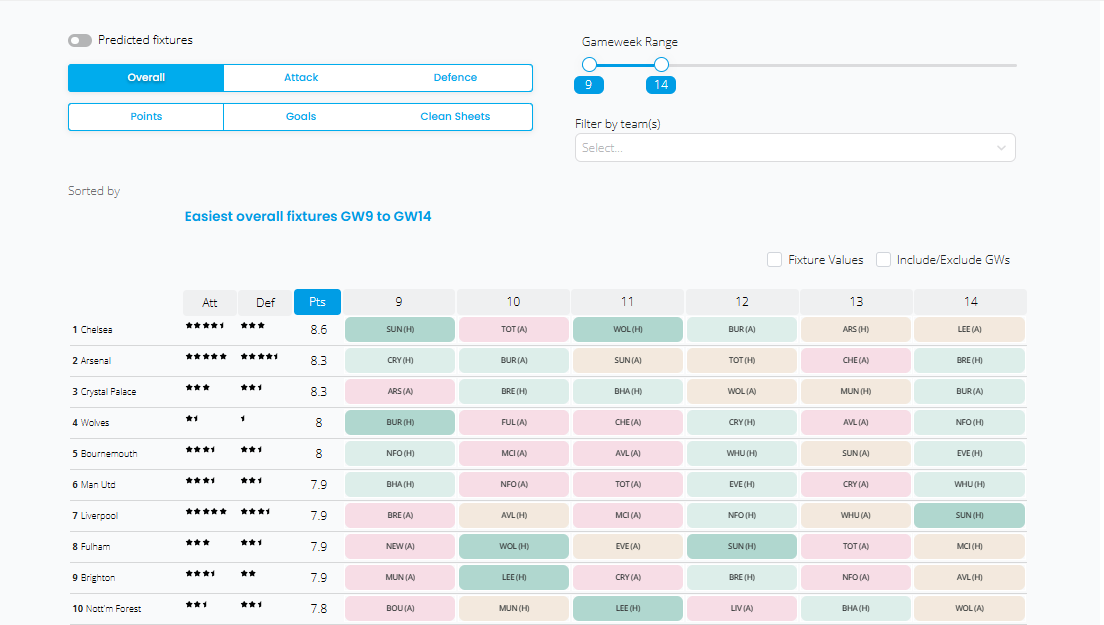The height and width of the screenshot is (625, 1104).
Task: Click Nott'm Forest's BOU (A) fixture cell
Action: [400, 608]
